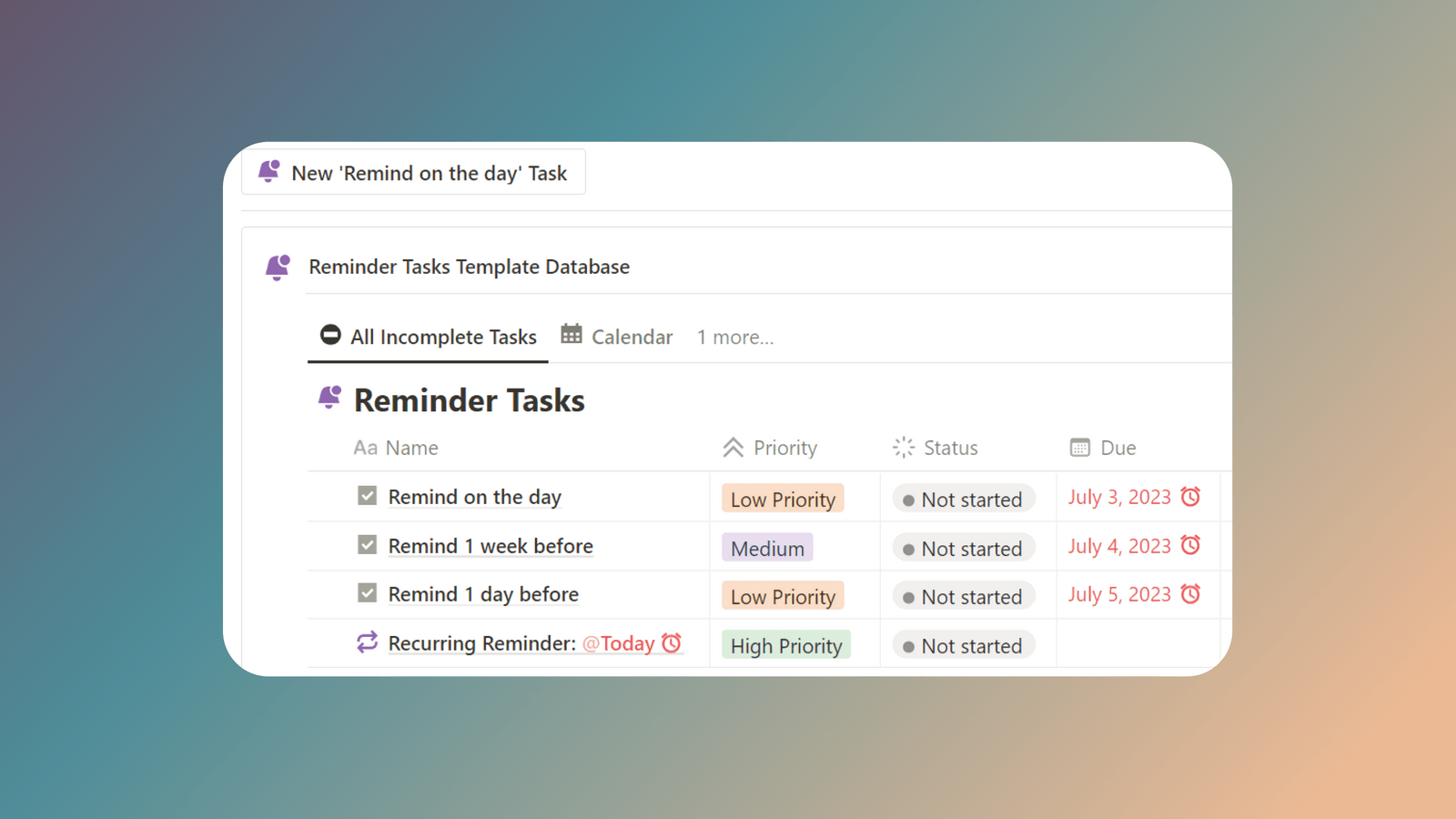Viewport: 1456px width, 819px height.
Task: Open the Medium priority tag dropdown
Action: tap(766, 547)
